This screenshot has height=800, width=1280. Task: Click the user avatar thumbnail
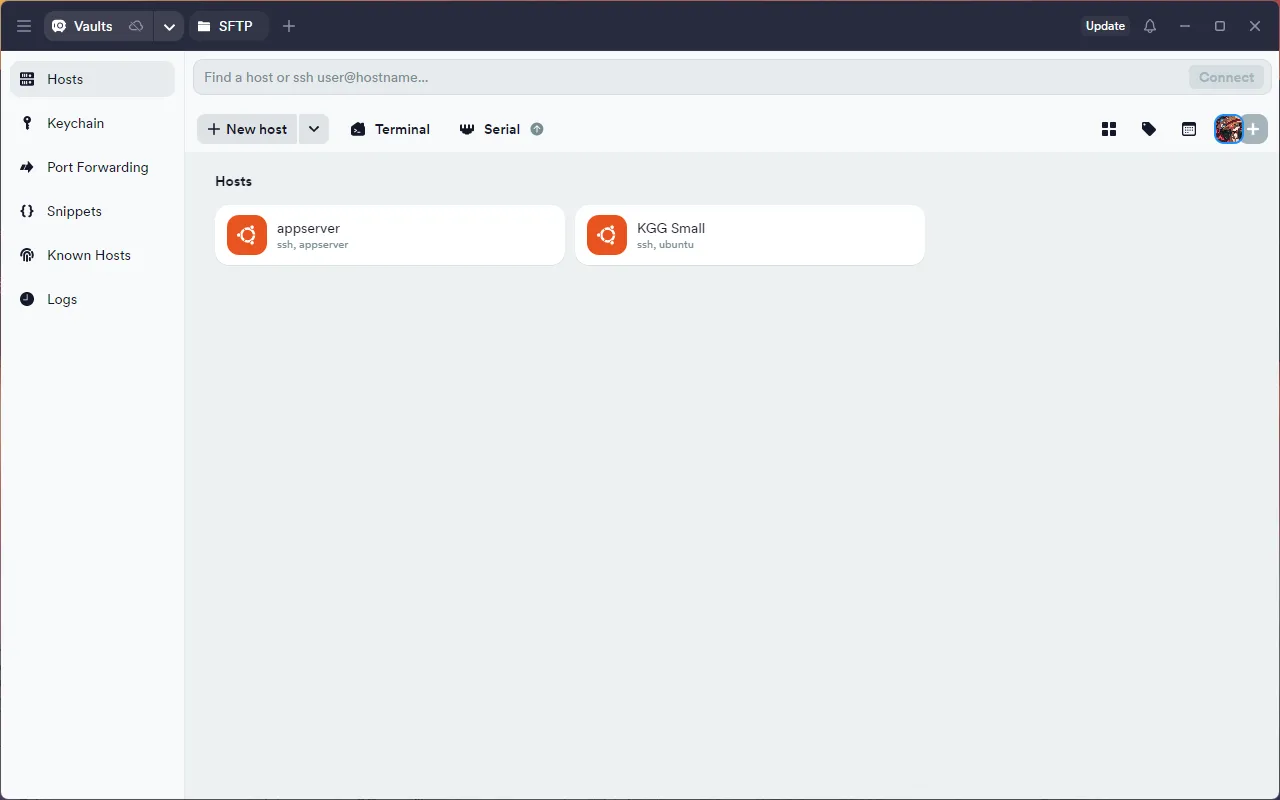click(1228, 129)
